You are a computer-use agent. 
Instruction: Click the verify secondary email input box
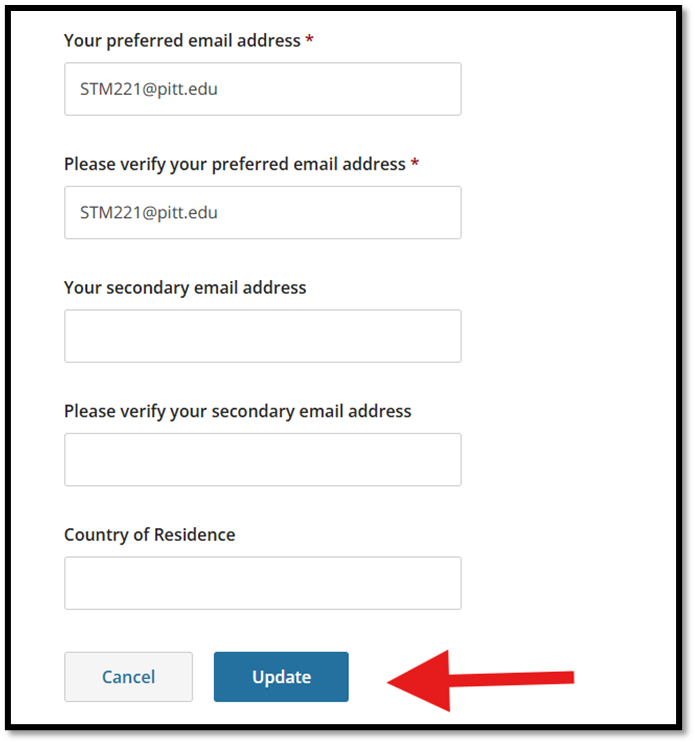point(262,459)
